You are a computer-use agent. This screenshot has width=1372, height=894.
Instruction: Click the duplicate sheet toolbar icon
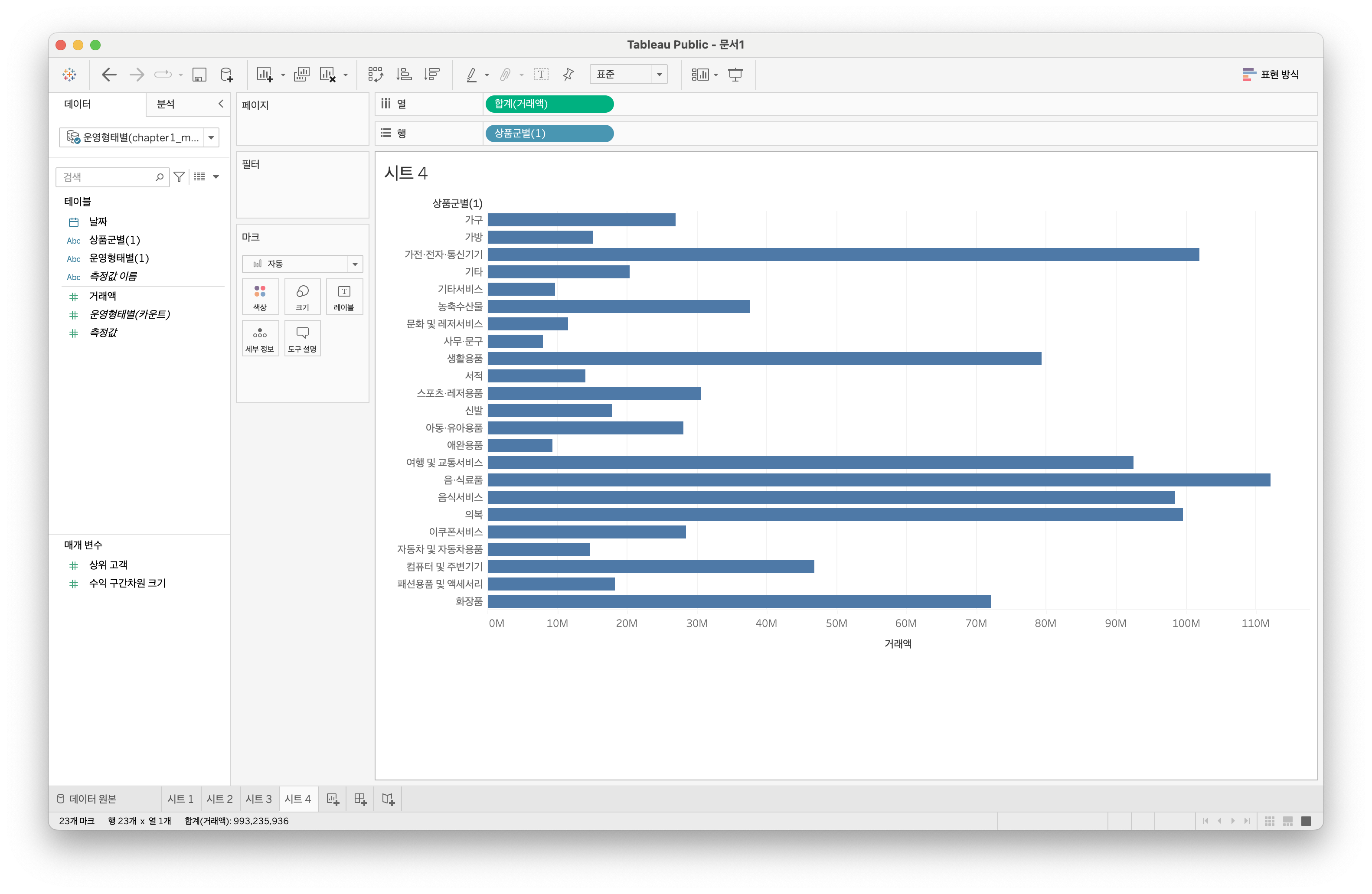[301, 75]
